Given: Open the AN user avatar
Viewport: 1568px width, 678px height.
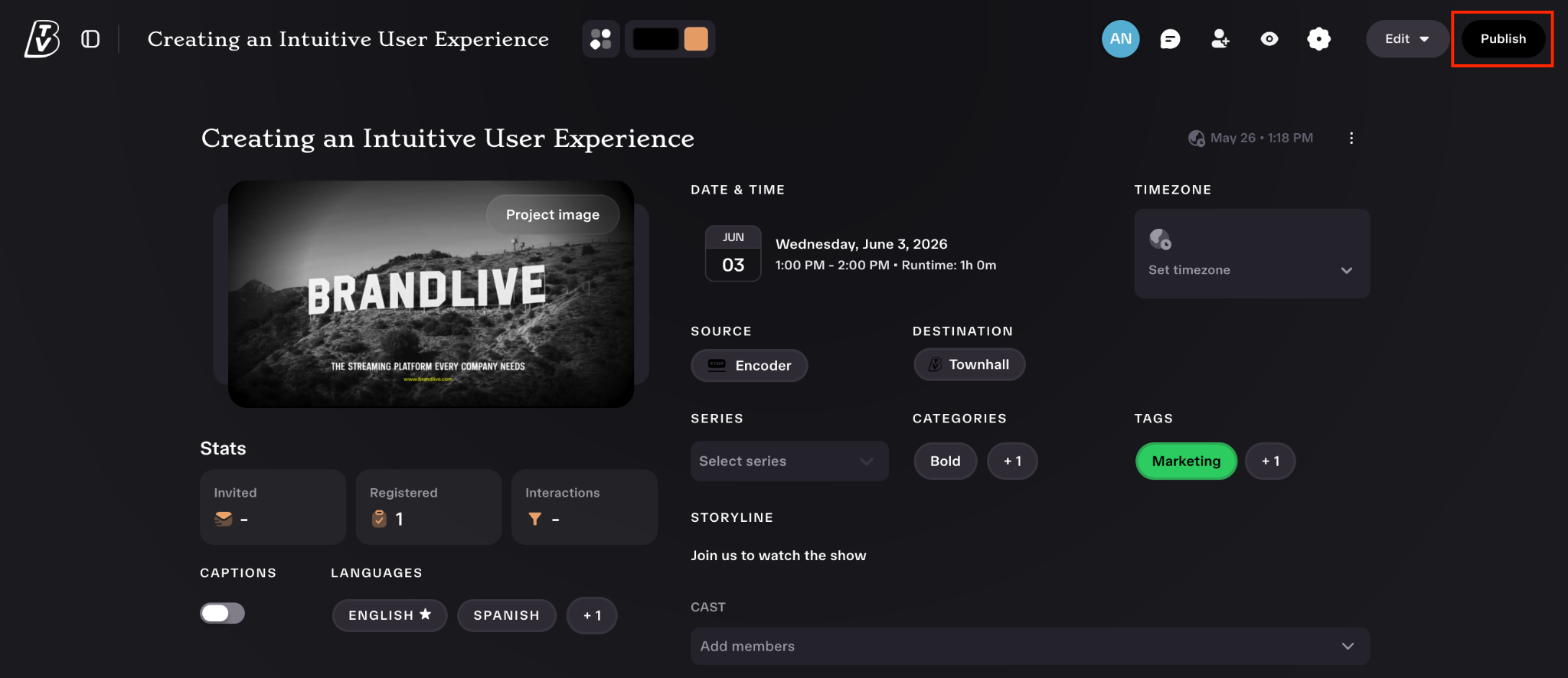Looking at the screenshot, I should (x=1121, y=39).
